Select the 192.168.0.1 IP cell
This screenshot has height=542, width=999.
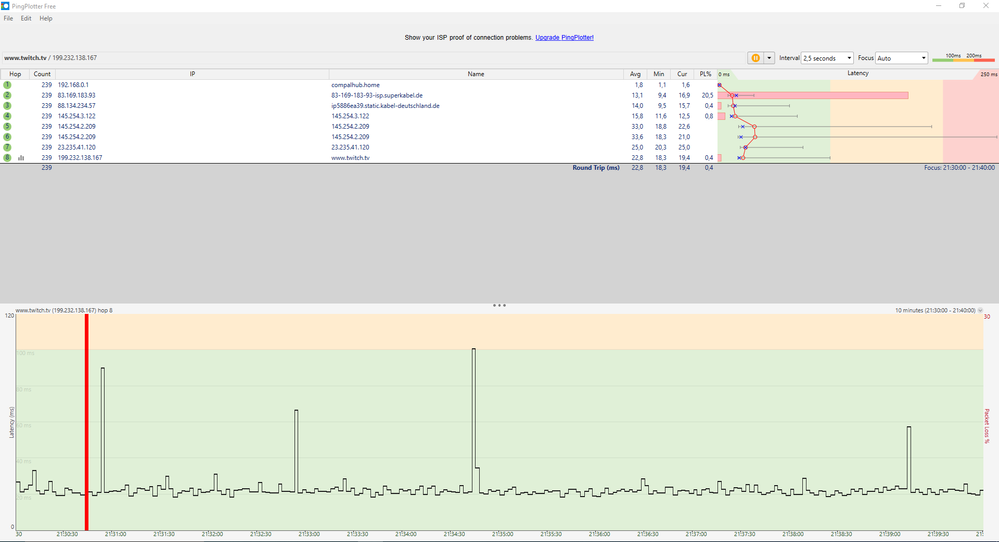tap(73, 85)
